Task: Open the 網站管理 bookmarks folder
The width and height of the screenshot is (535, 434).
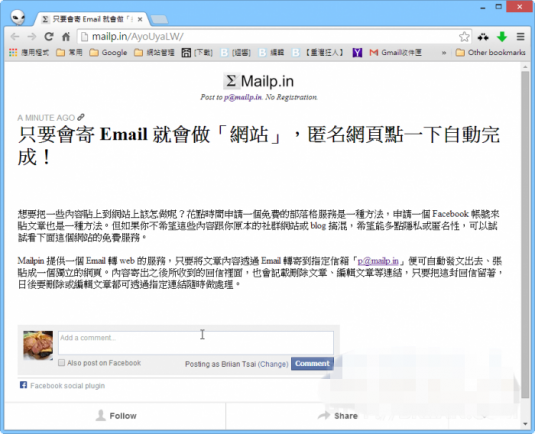Action: pos(154,52)
